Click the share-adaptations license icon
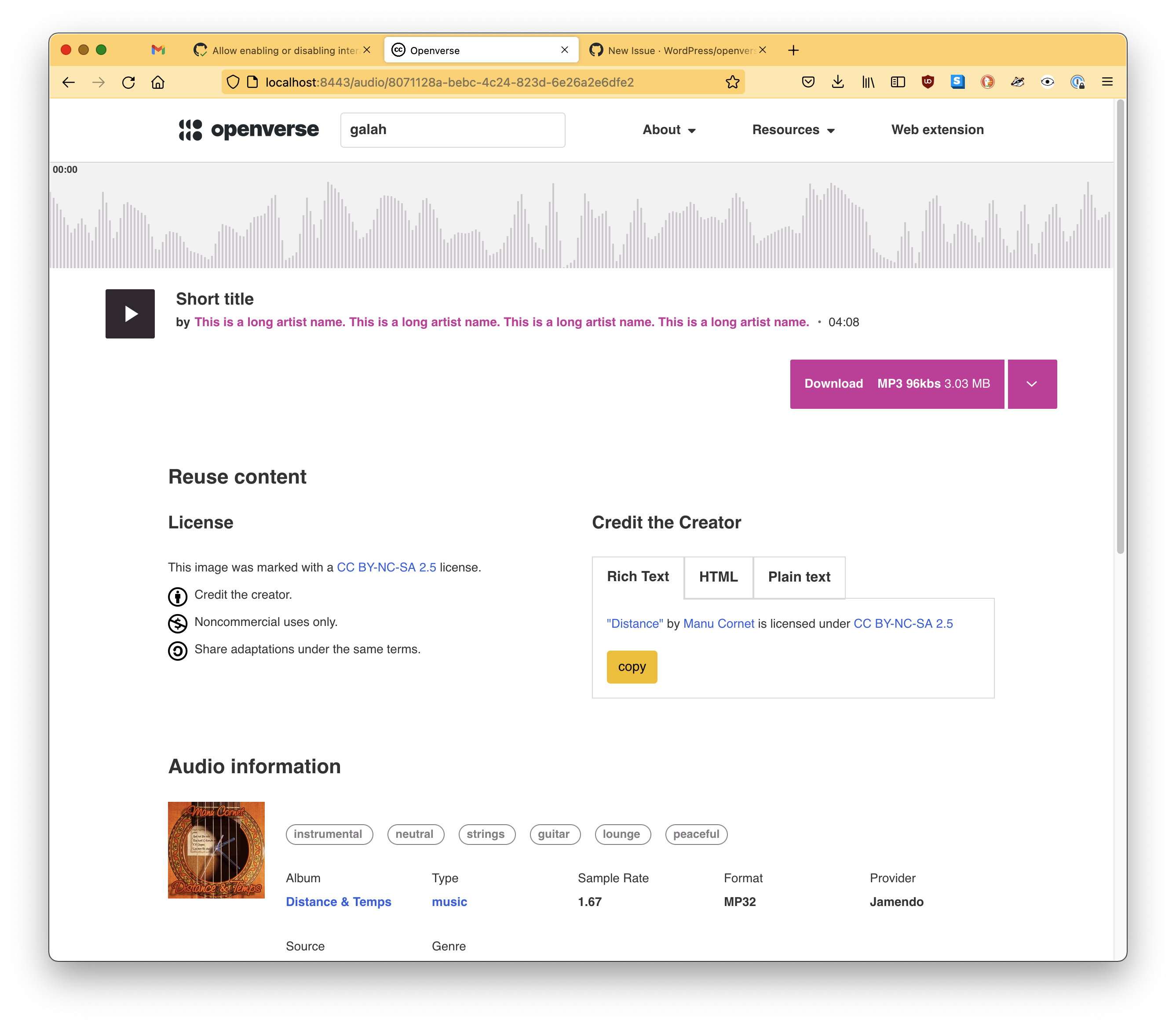1176x1026 pixels. (178, 651)
